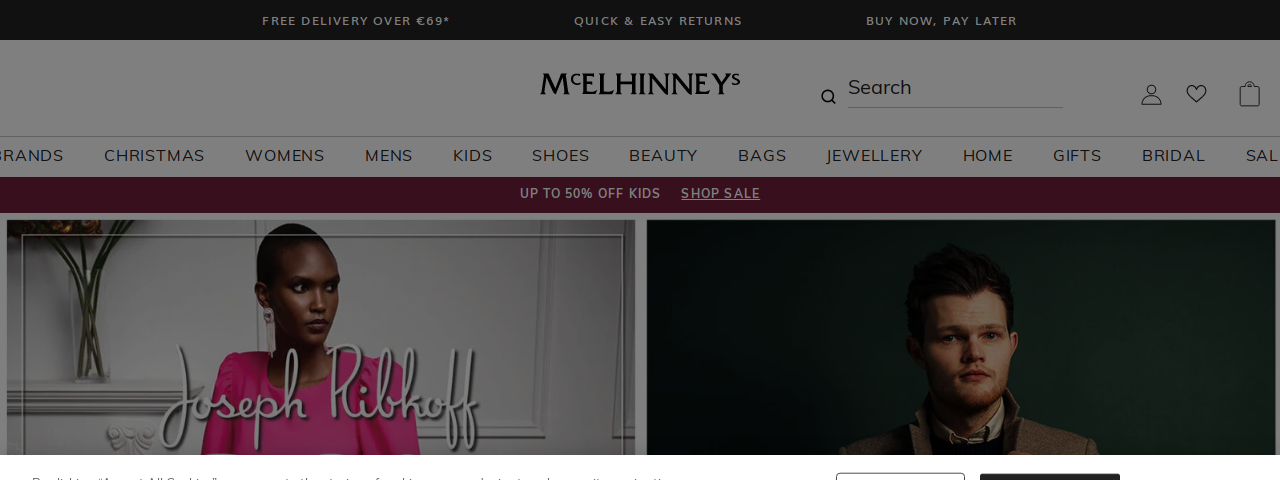The width and height of the screenshot is (1280, 480).
Task: Open the shopping bag icon
Action: [x=1249, y=94]
